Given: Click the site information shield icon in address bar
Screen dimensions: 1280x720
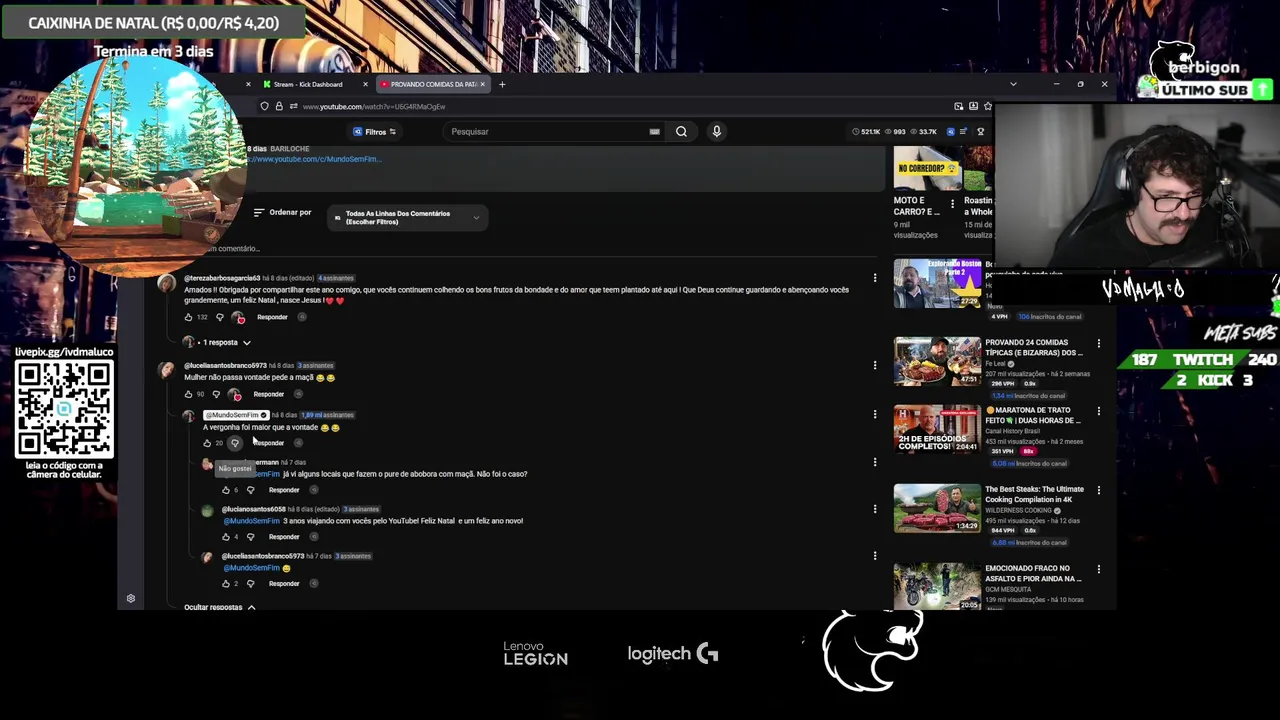Looking at the screenshot, I should (x=265, y=106).
